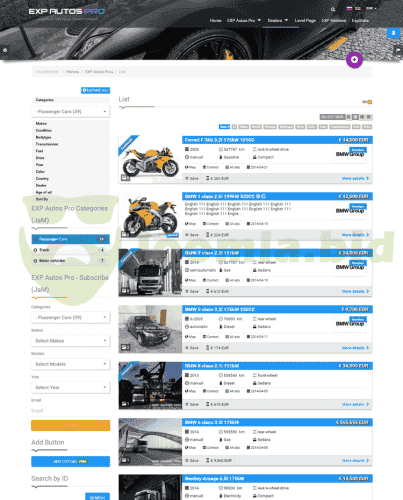Open All ads on Ferrari F 360 listing
403x500 pixels.
233,167
